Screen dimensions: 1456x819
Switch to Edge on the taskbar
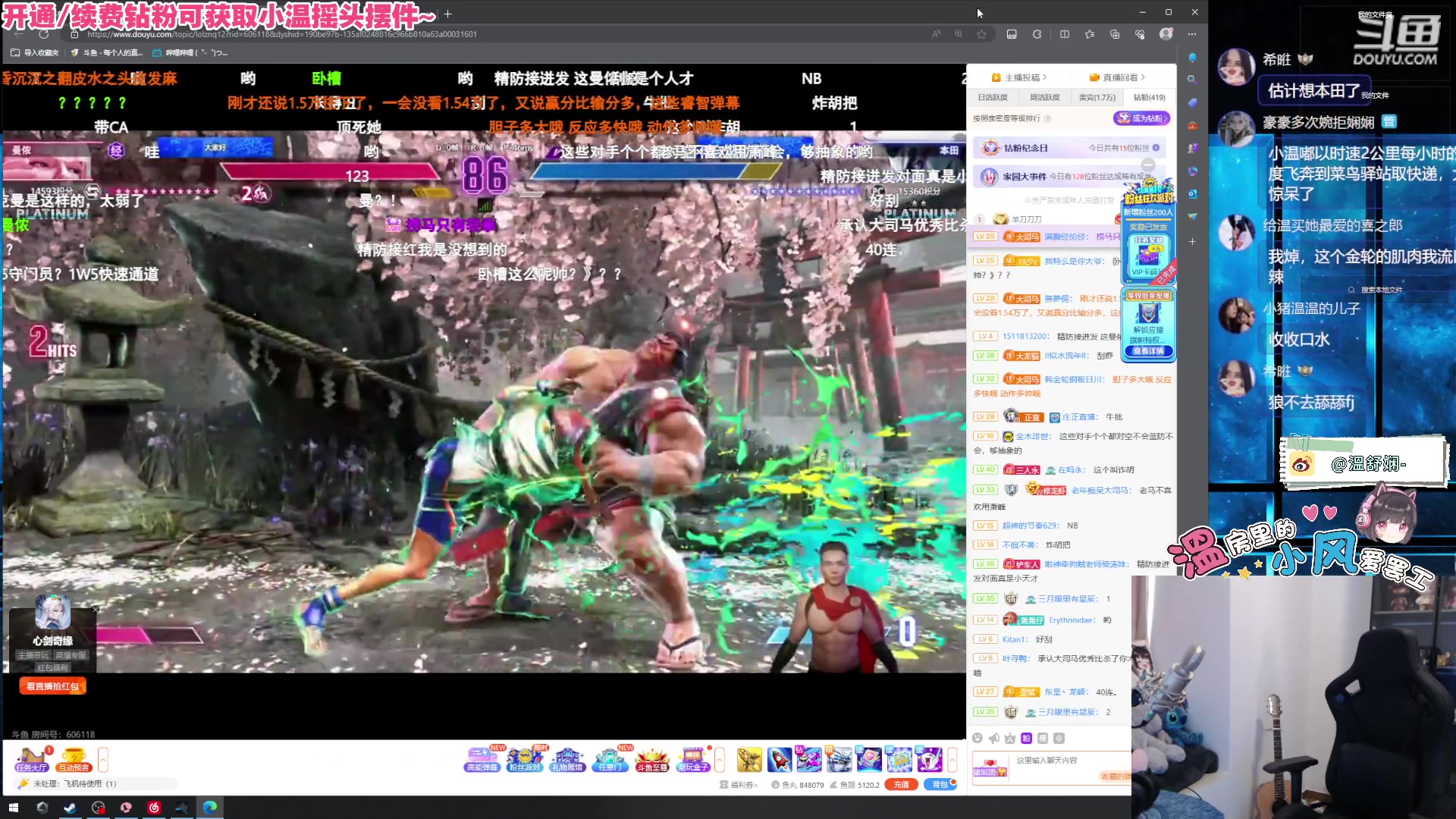click(x=210, y=808)
